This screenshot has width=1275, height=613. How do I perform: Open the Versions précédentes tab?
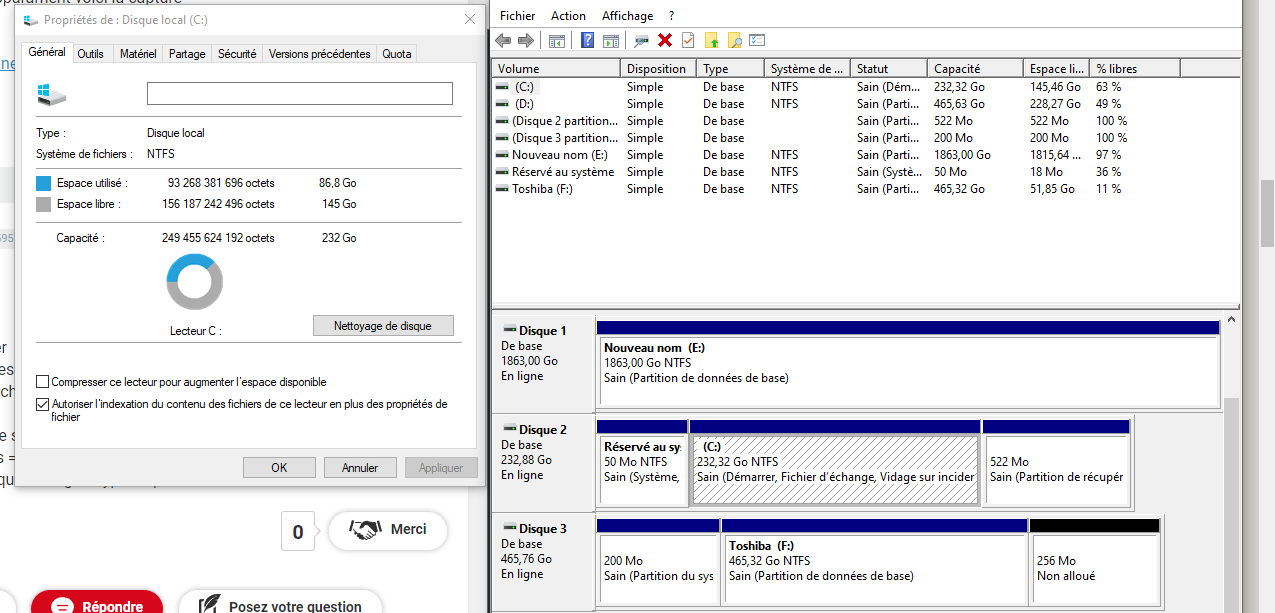point(320,54)
